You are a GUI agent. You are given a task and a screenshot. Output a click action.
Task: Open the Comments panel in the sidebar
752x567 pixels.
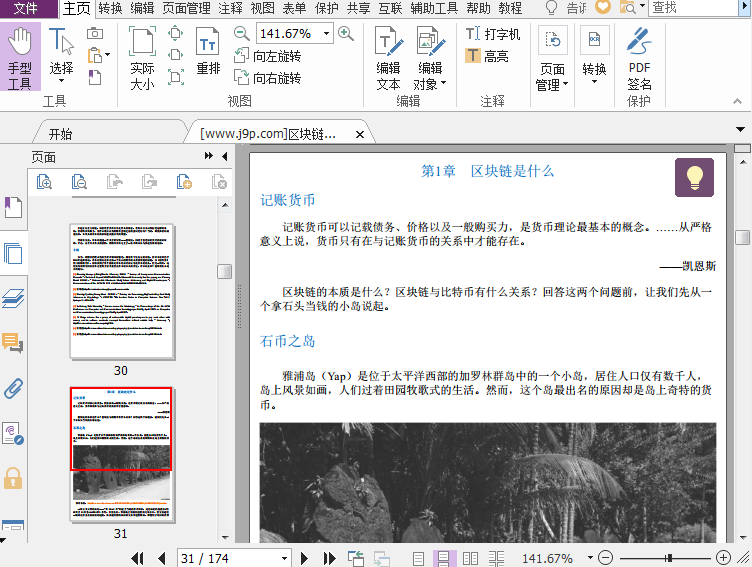pyautogui.click(x=13, y=344)
